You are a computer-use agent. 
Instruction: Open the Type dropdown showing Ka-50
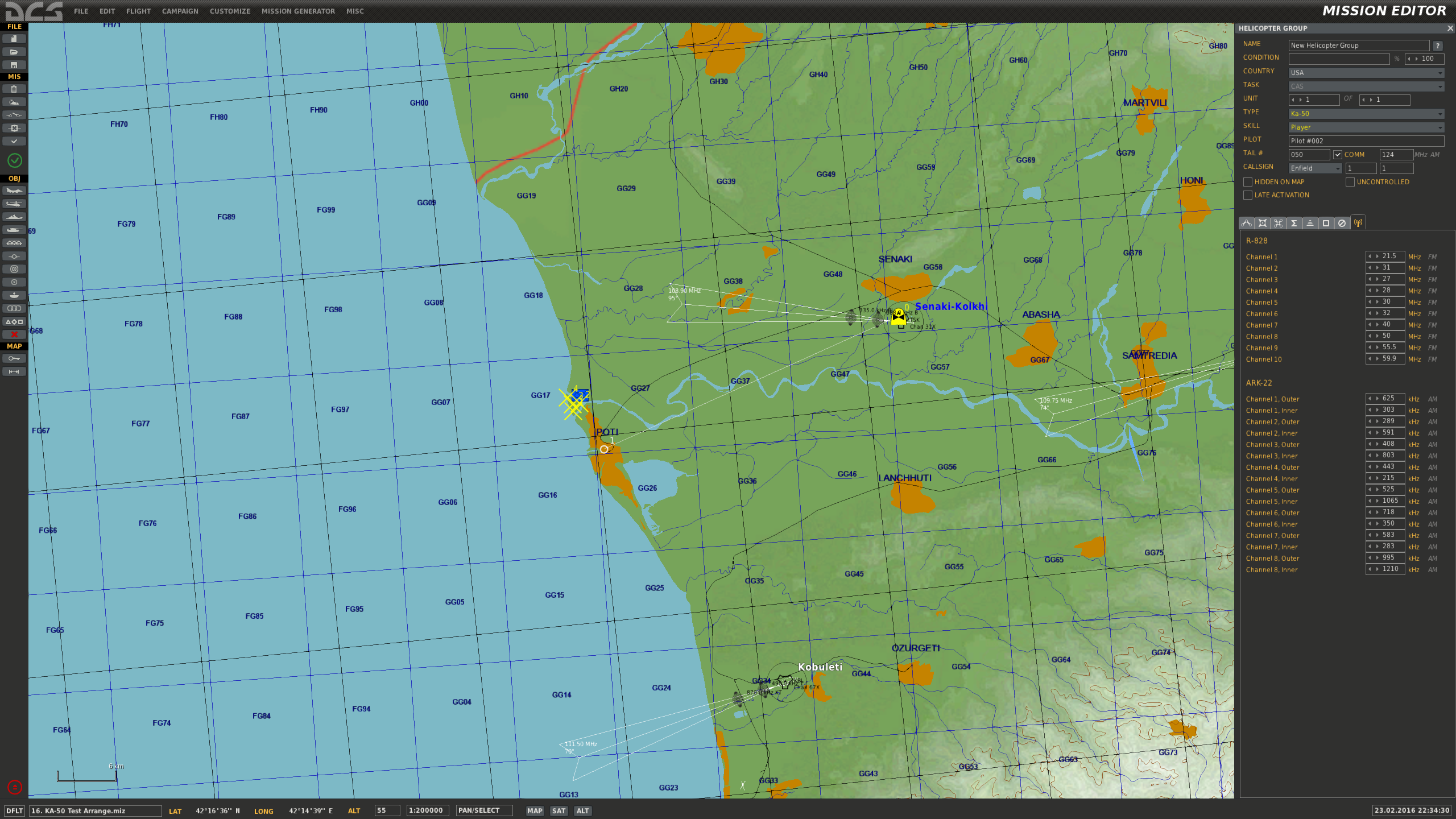click(1366, 114)
